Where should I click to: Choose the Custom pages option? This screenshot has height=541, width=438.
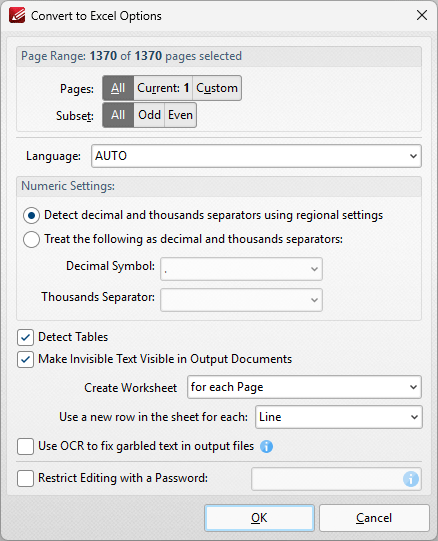217,88
